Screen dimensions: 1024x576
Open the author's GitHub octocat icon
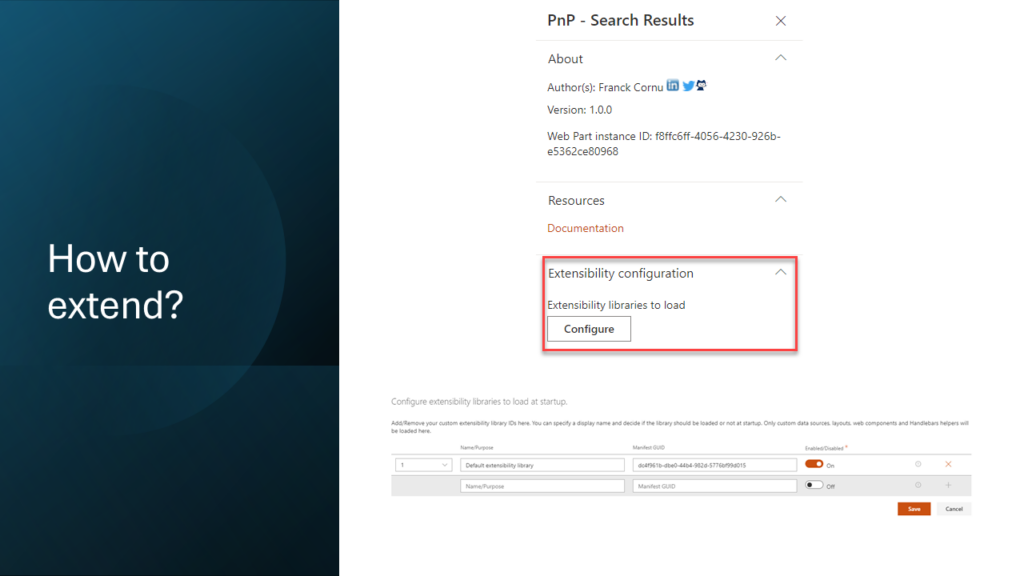tap(701, 85)
